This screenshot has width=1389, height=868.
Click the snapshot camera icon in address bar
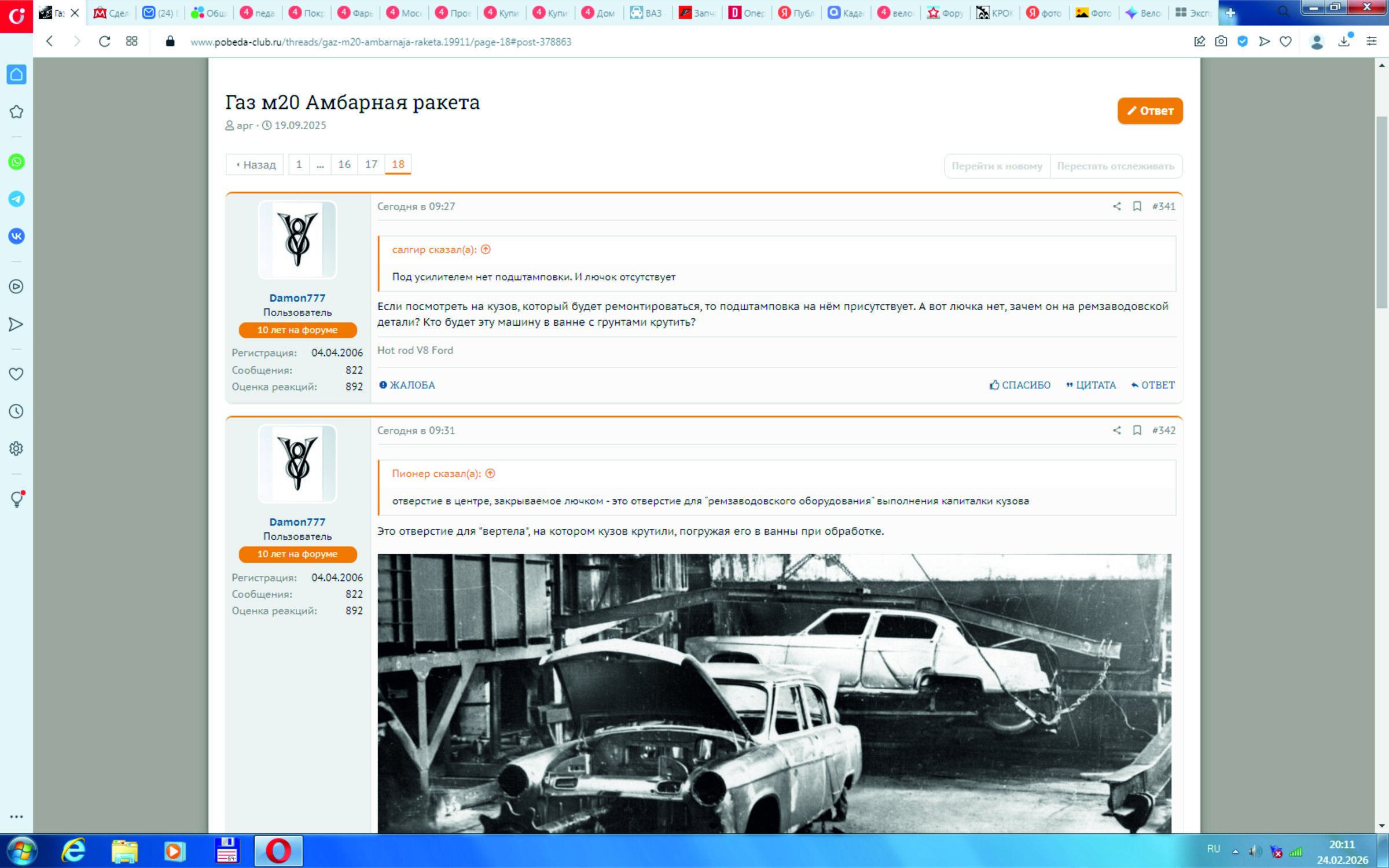tap(1221, 42)
